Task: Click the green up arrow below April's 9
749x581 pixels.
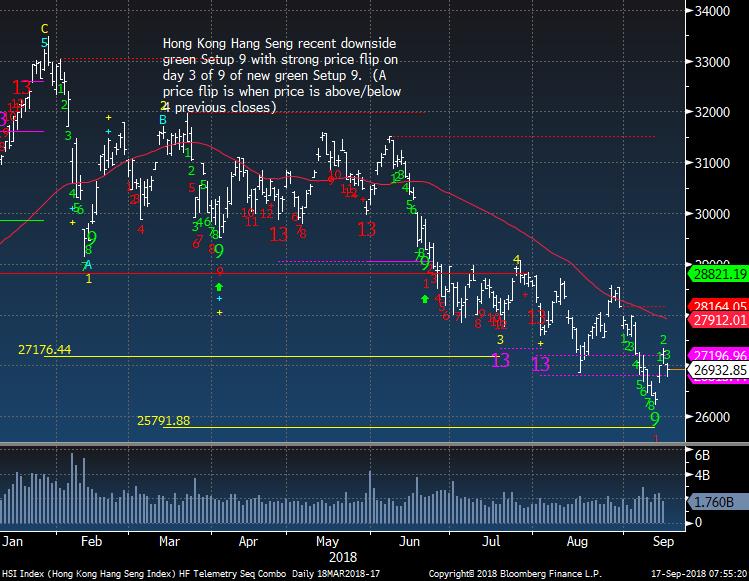Action: click(219, 287)
